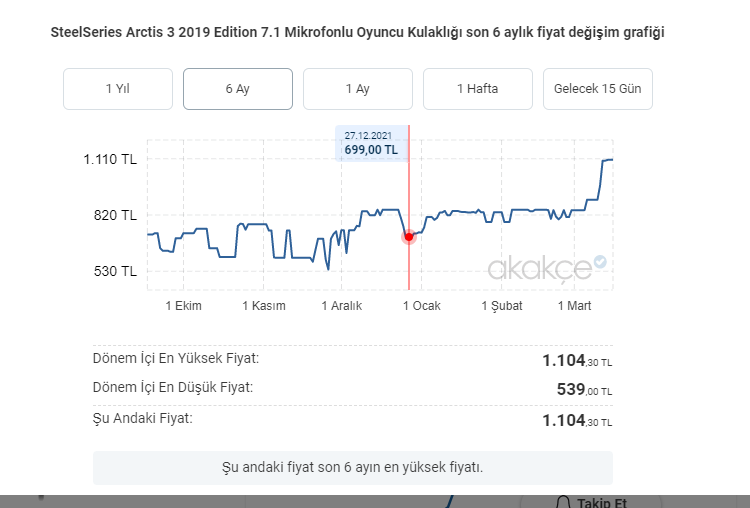The width and height of the screenshot is (750, 508).
Task: Click the 1 Aralık axis label
Action: coord(341,306)
